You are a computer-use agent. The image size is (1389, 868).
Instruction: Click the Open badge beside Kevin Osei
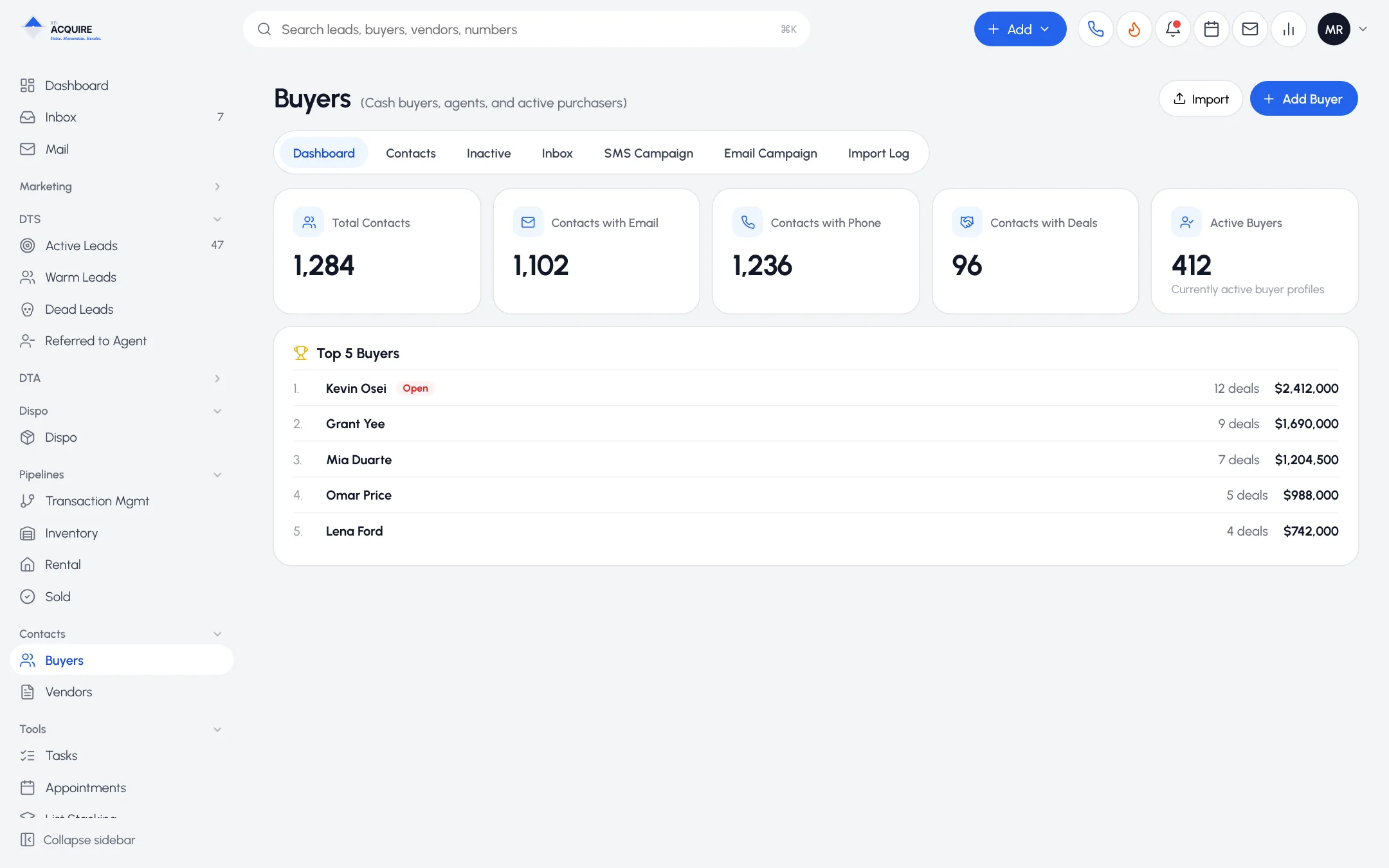click(415, 388)
